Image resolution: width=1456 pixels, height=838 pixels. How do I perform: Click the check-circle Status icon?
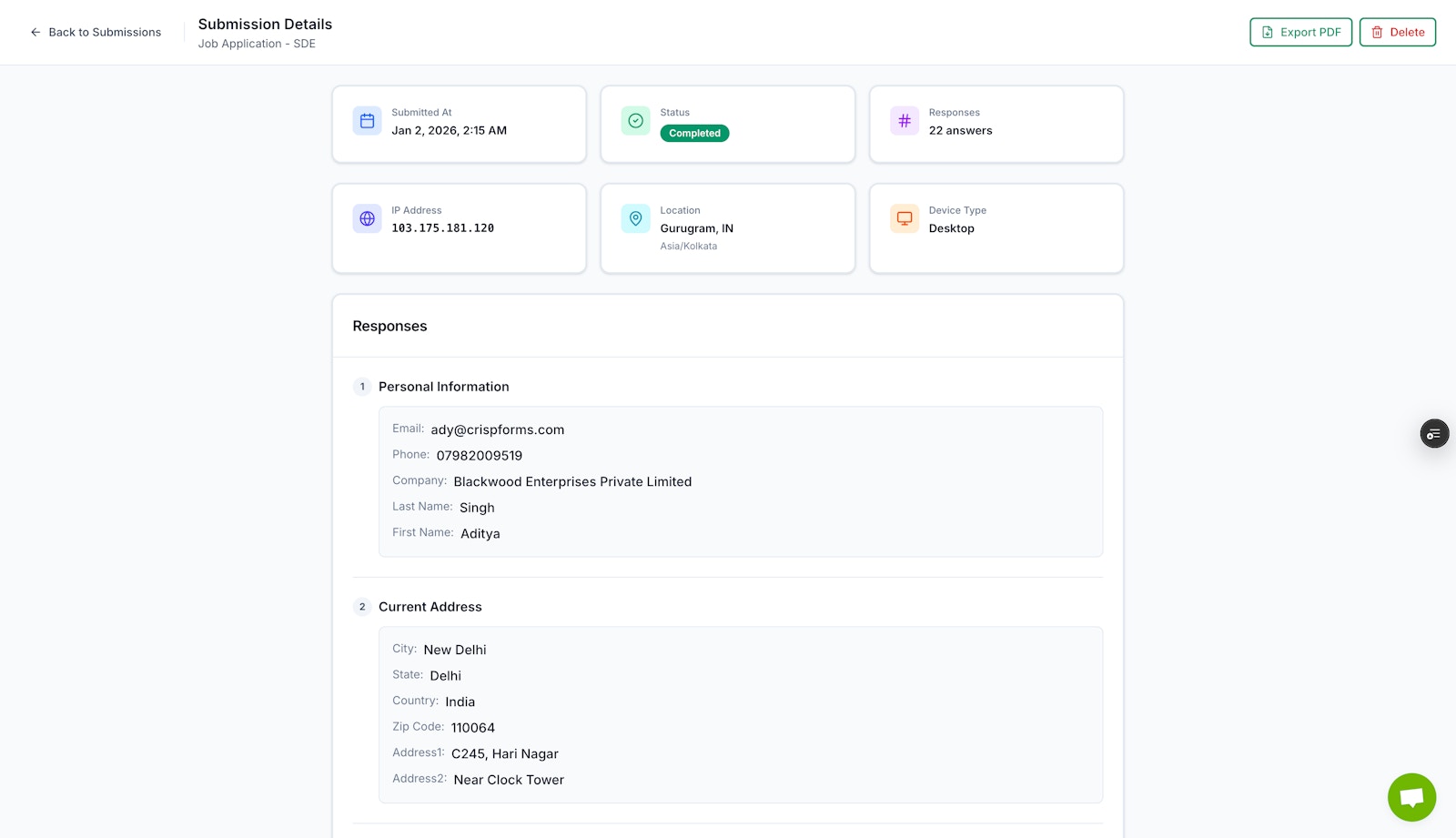pyautogui.click(x=636, y=120)
